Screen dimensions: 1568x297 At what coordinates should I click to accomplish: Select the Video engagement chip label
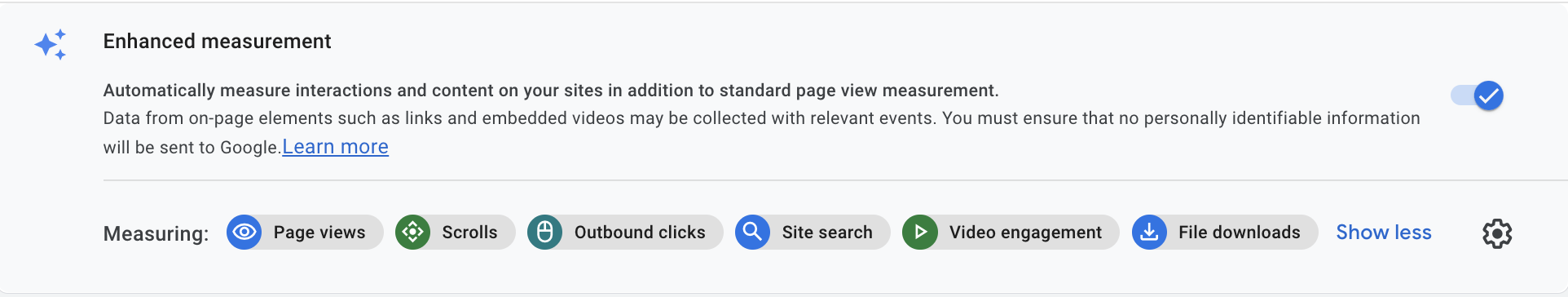1025,233
